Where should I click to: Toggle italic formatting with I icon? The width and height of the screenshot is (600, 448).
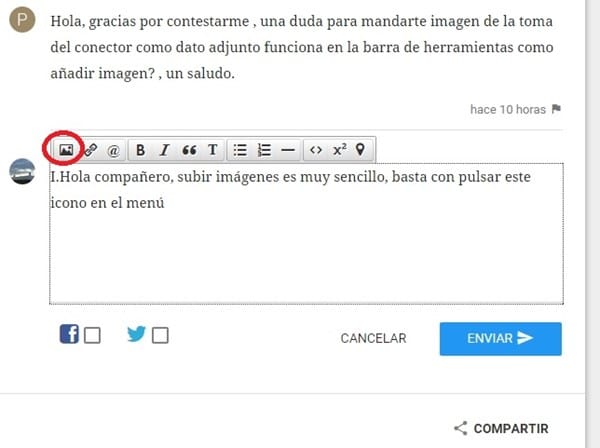[x=165, y=150]
